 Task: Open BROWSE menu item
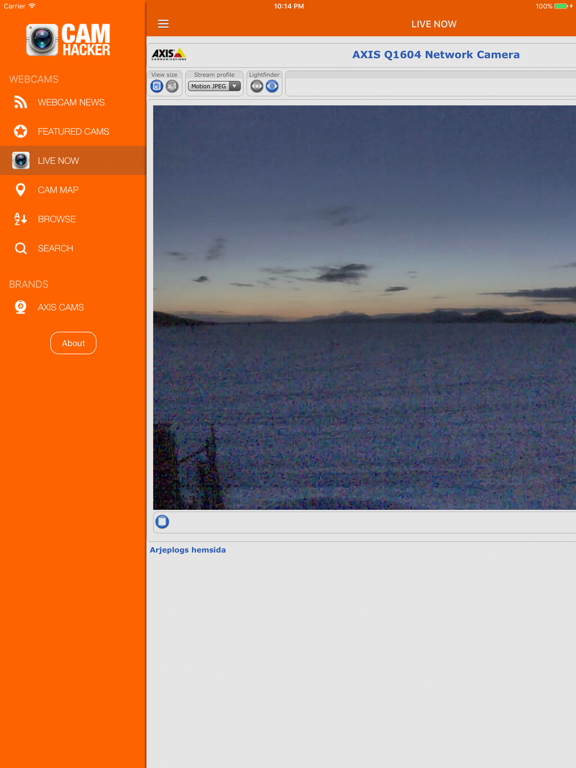coord(72,219)
